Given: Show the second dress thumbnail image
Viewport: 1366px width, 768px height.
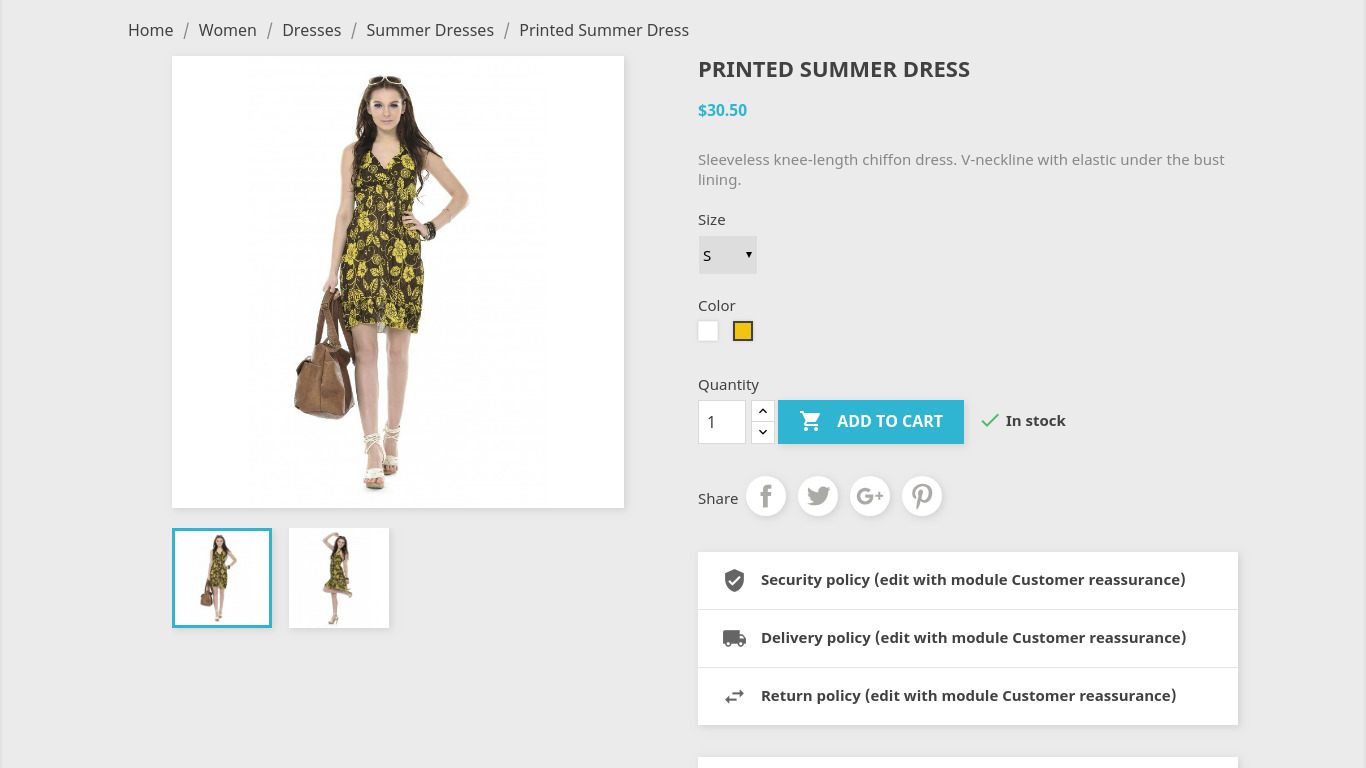Looking at the screenshot, I should (339, 578).
